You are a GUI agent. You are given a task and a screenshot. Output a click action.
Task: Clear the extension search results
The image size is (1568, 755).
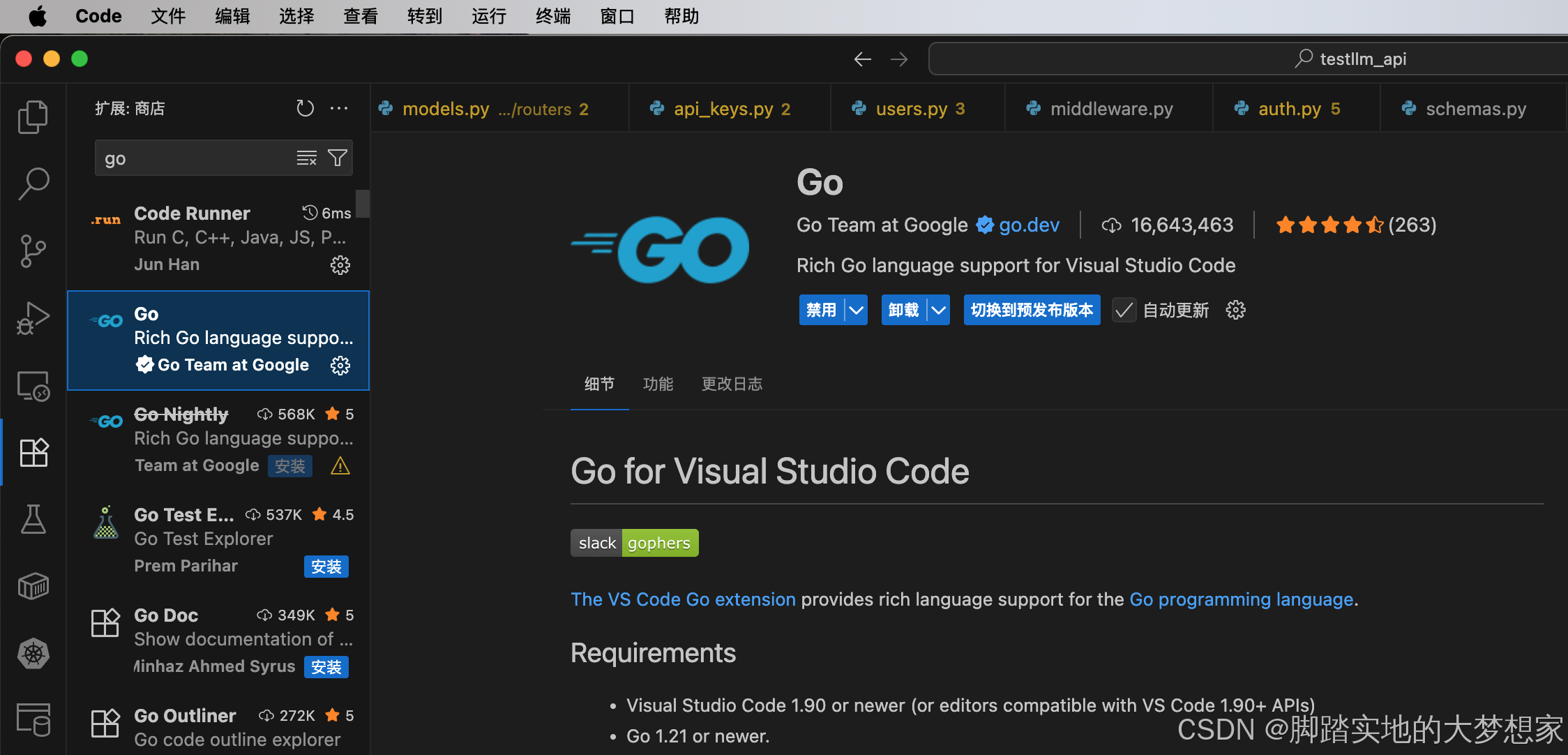306,158
